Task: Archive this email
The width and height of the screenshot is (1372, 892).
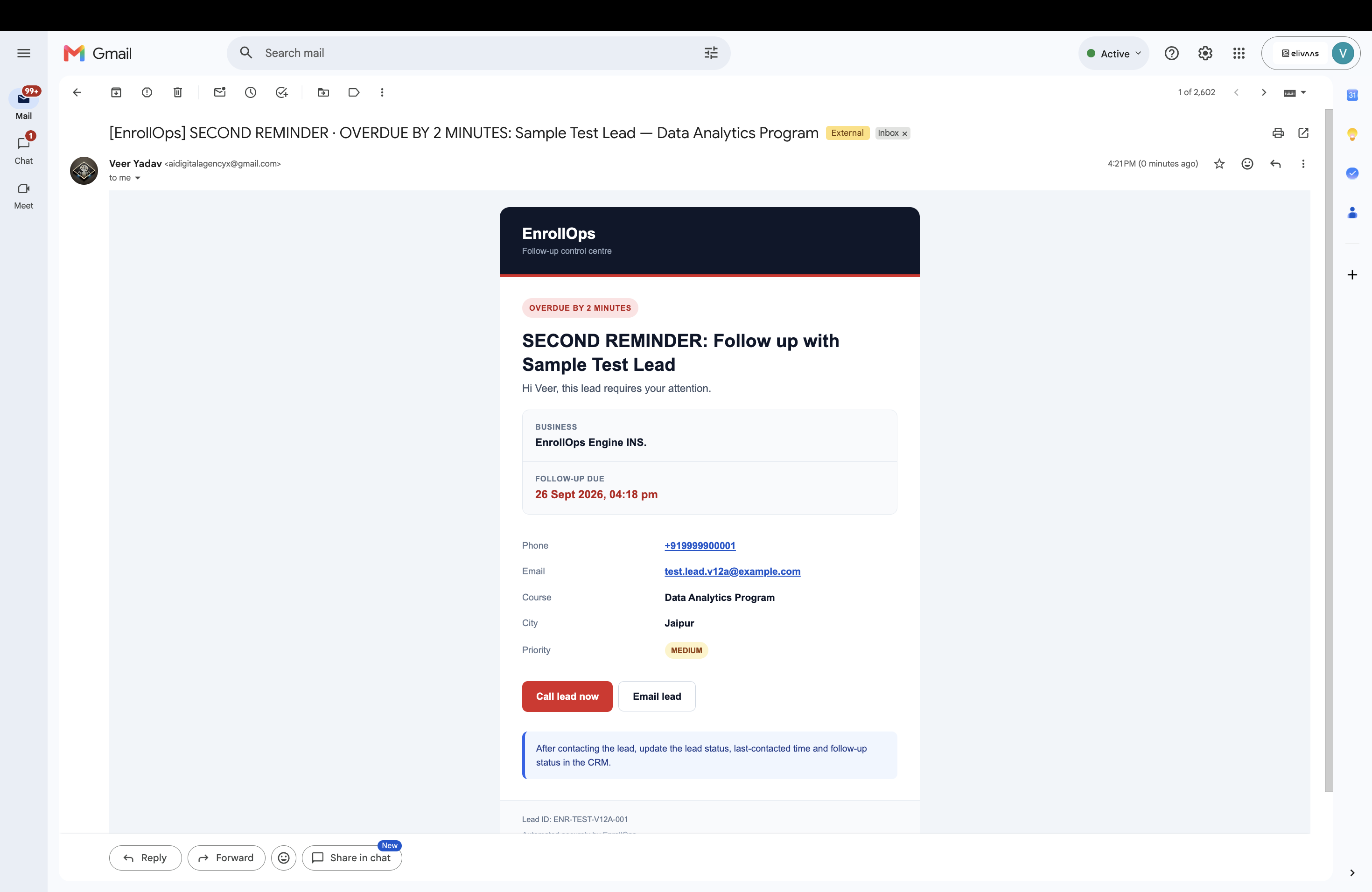Action: [x=116, y=92]
